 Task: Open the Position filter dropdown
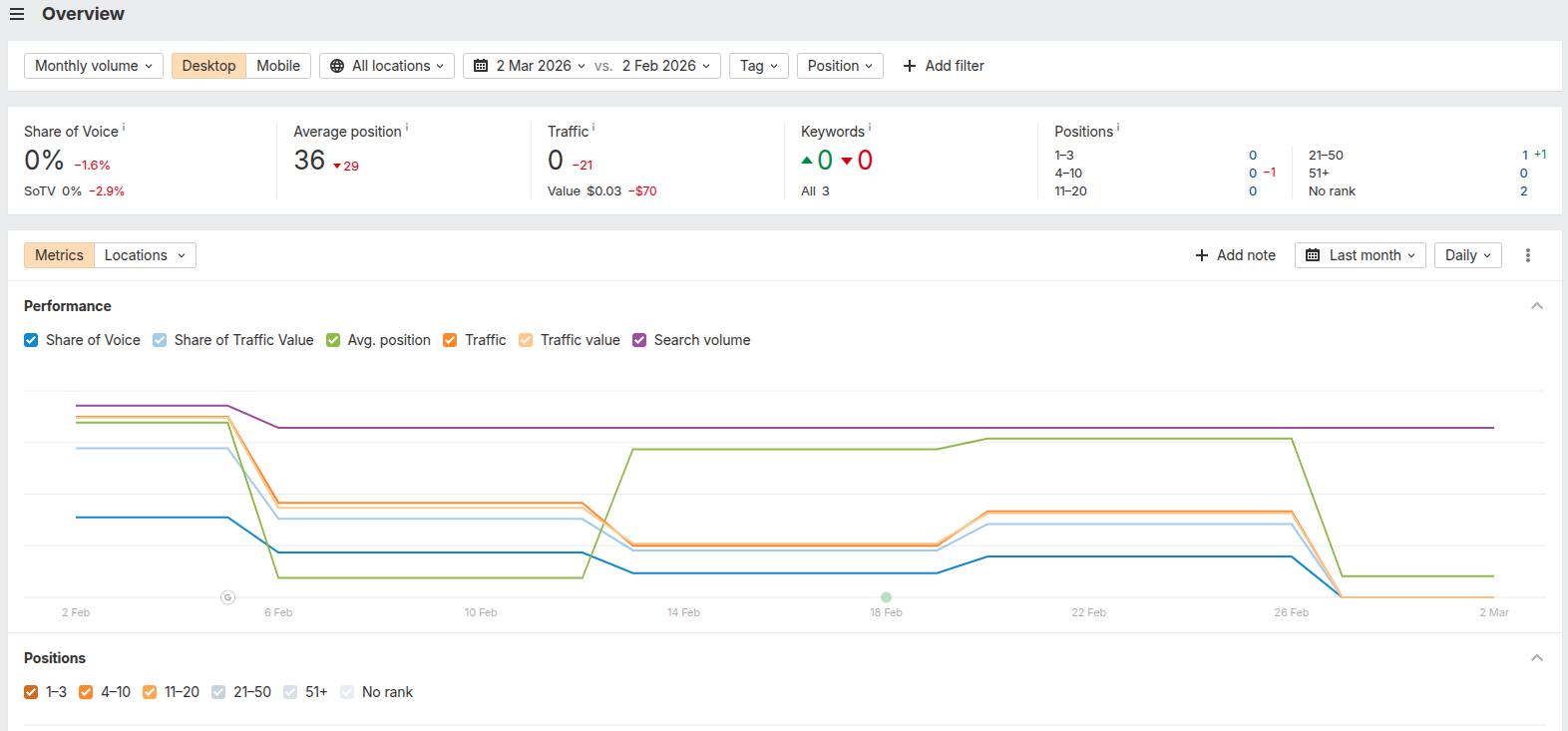pos(840,66)
